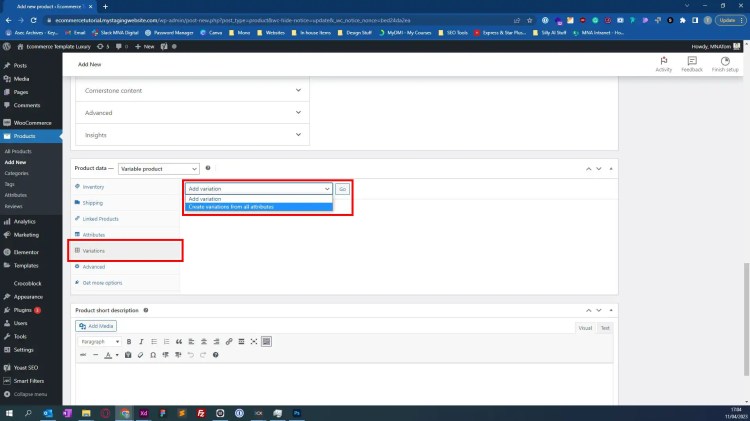The image size is (750, 421).
Task: Insert a bulleted list in editor
Action: (154, 342)
